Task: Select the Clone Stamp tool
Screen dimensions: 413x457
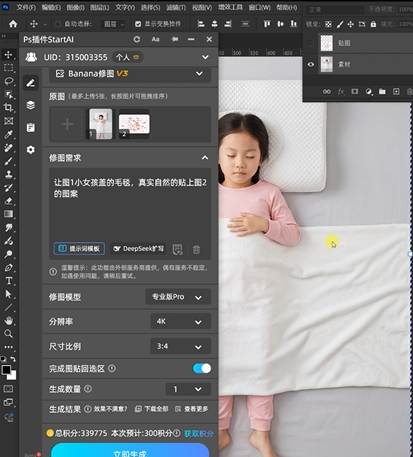Action: coord(8,174)
